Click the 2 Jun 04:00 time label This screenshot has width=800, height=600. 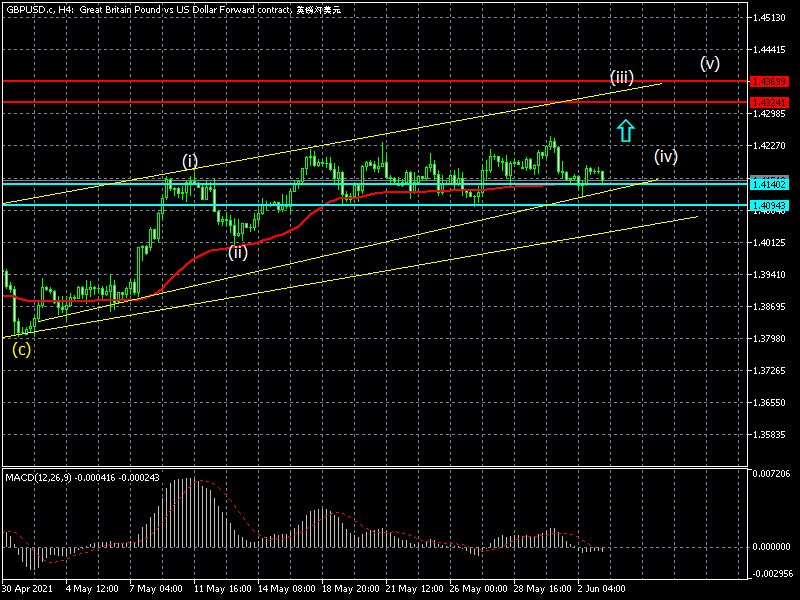[603, 588]
